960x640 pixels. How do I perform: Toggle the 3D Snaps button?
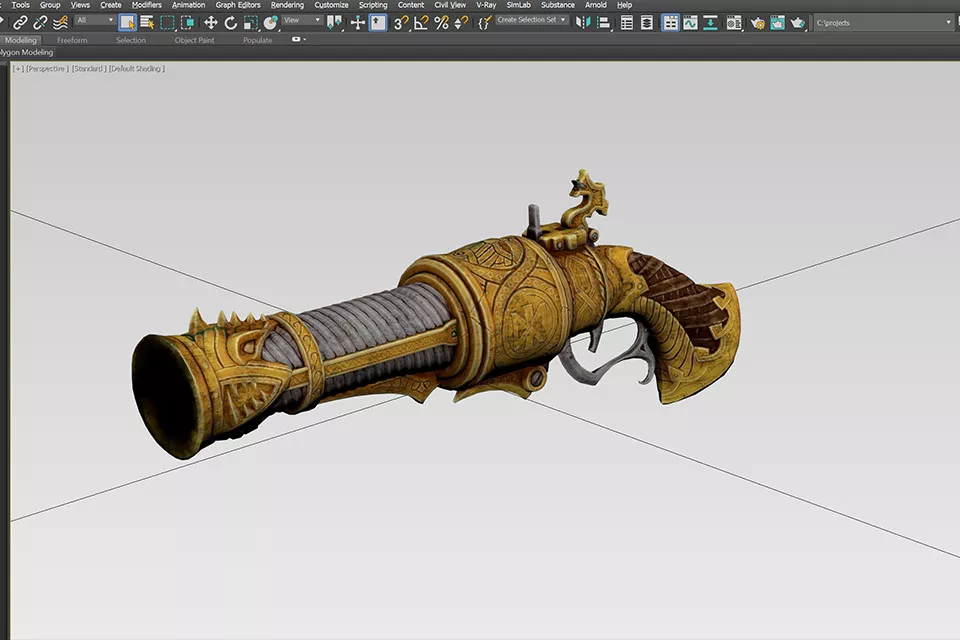coord(401,23)
